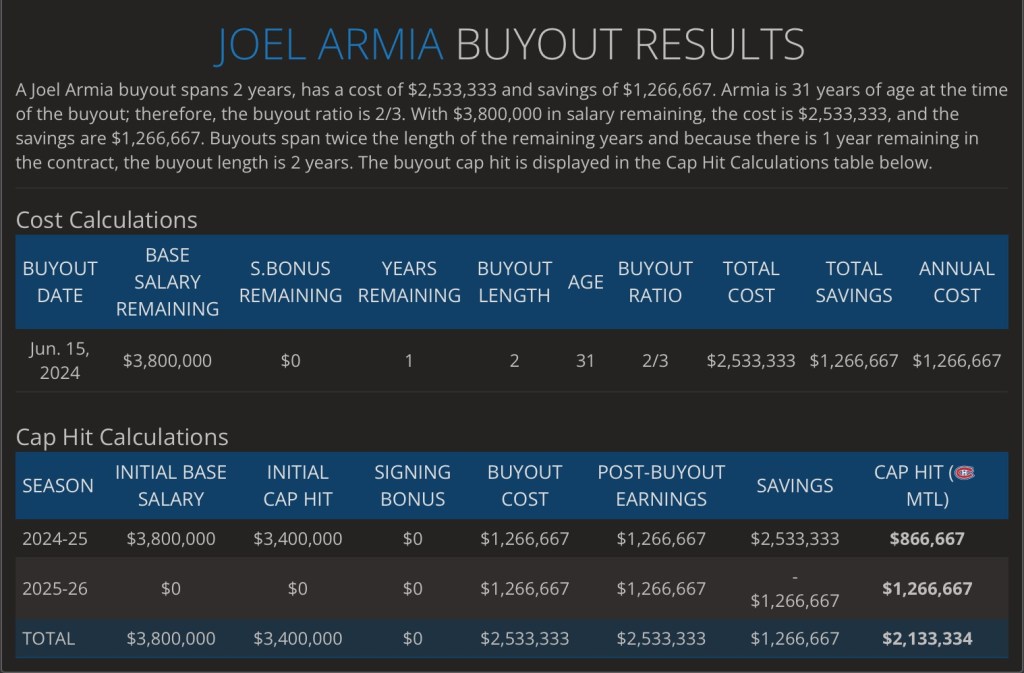The image size is (1024, 673).
Task: Click the Annual Cost column header
Action: point(956,282)
